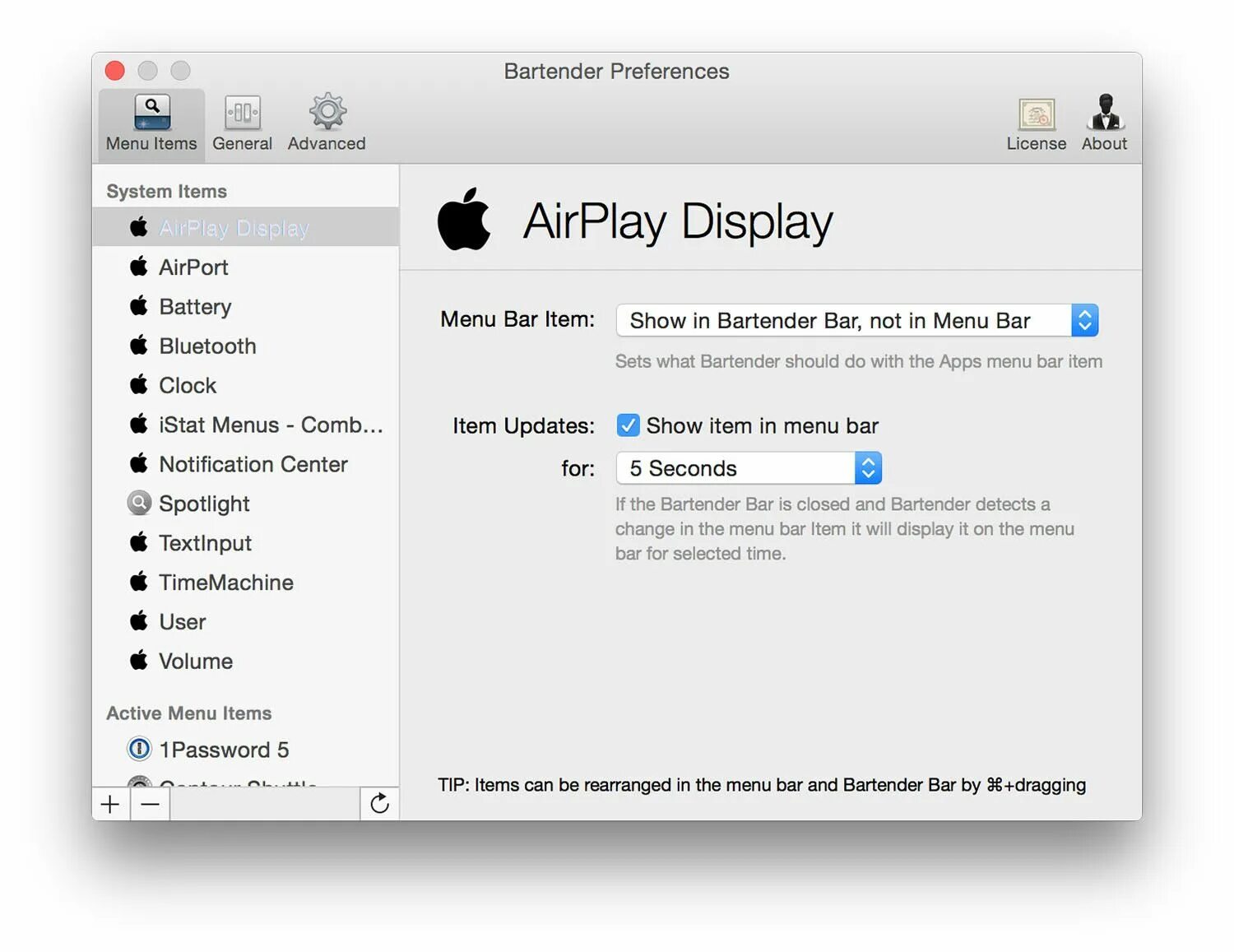Select 1Password 5 in Active Menu Items
The width and height of the screenshot is (1234, 952).
246,750
